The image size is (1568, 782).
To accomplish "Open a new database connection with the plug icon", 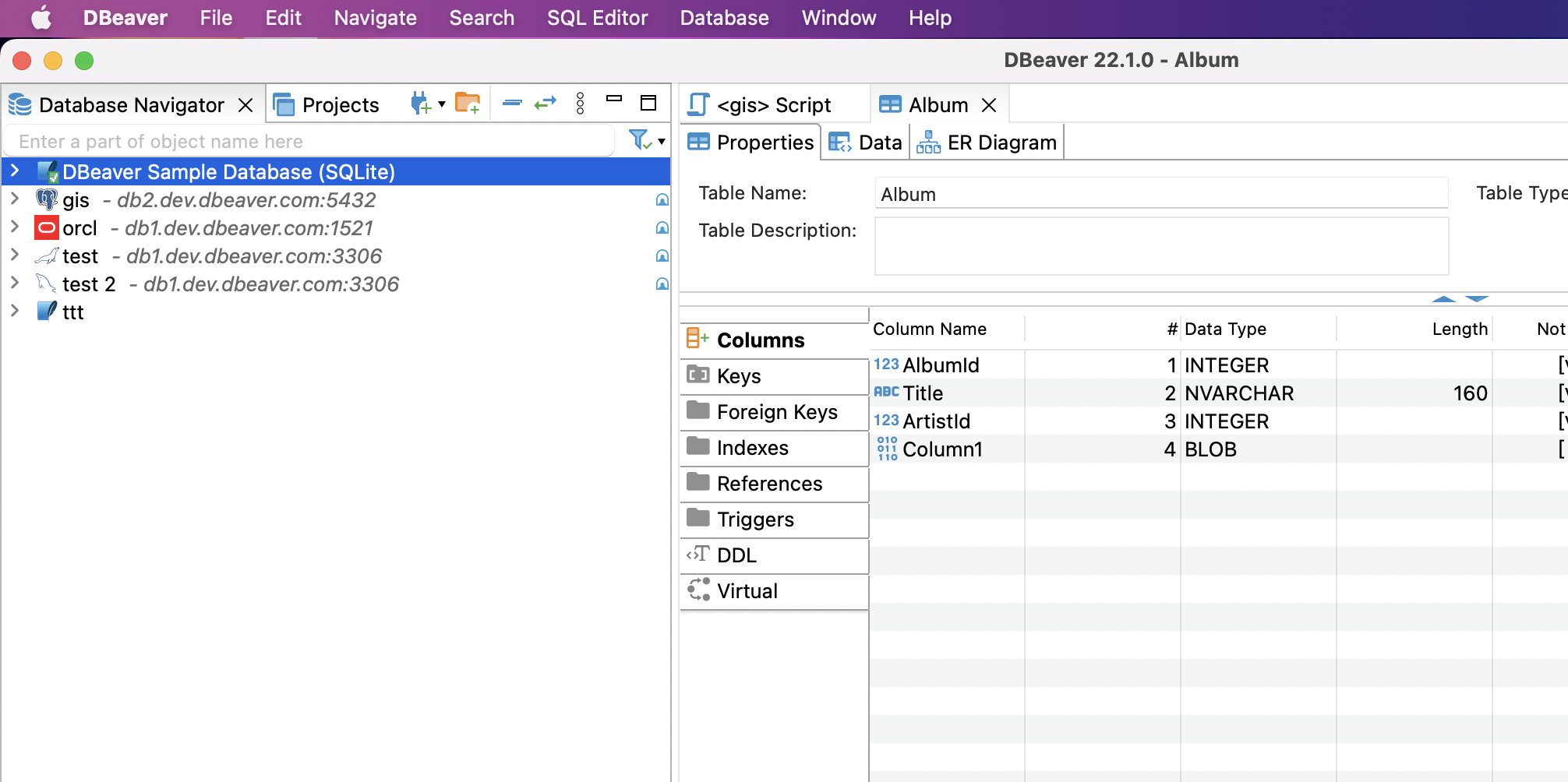I will click(420, 102).
